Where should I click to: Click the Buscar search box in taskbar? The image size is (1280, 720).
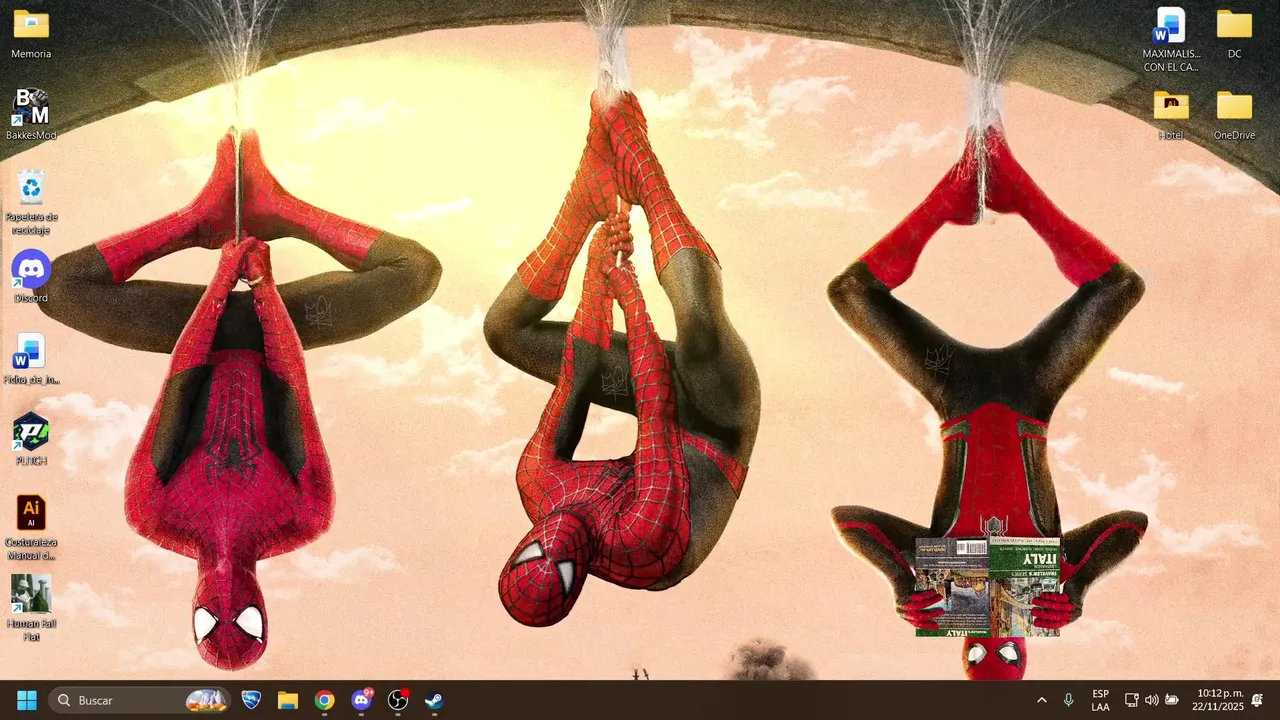tap(140, 700)
